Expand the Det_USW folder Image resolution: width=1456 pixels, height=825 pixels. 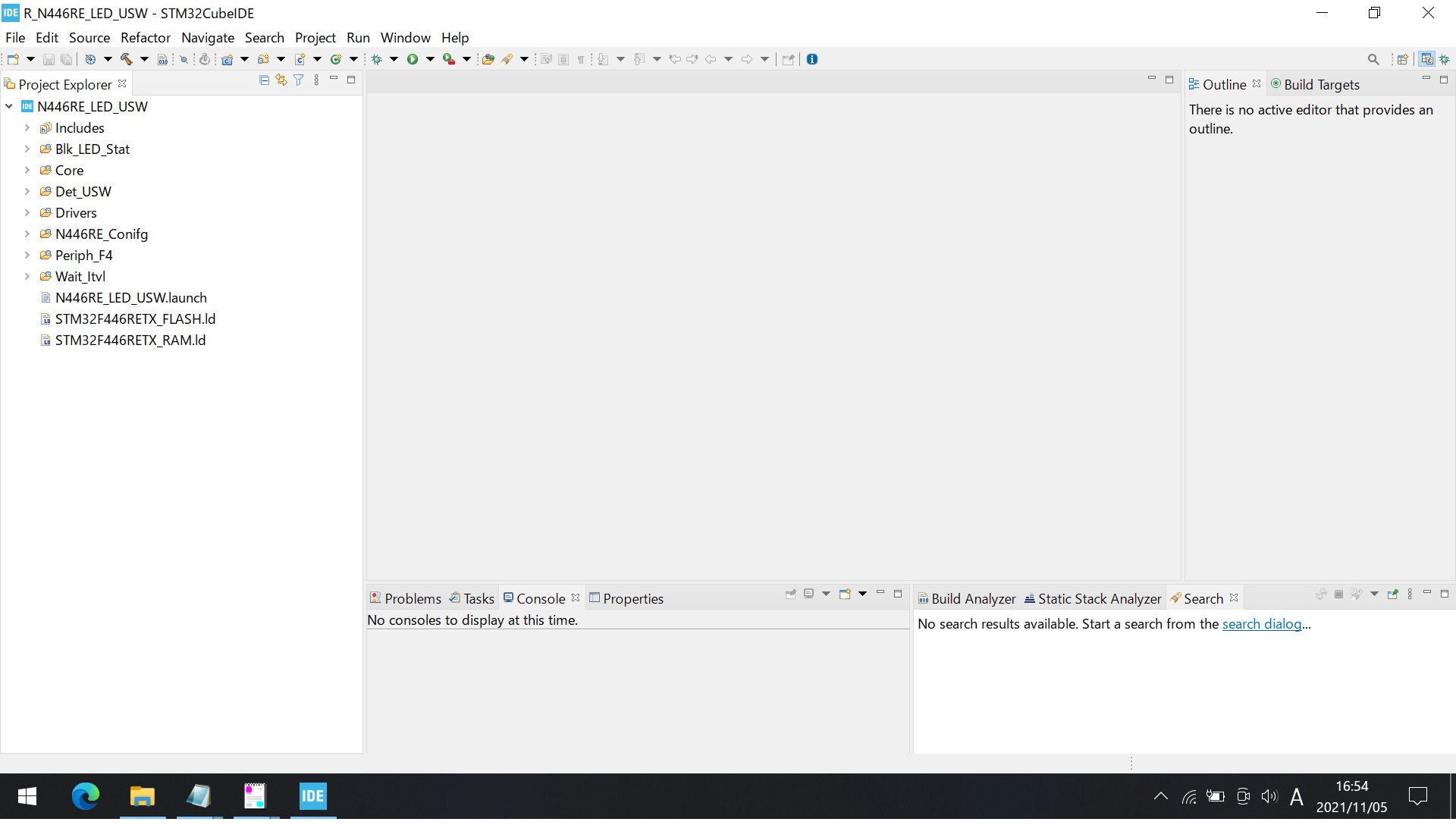(x=24, y=191)
